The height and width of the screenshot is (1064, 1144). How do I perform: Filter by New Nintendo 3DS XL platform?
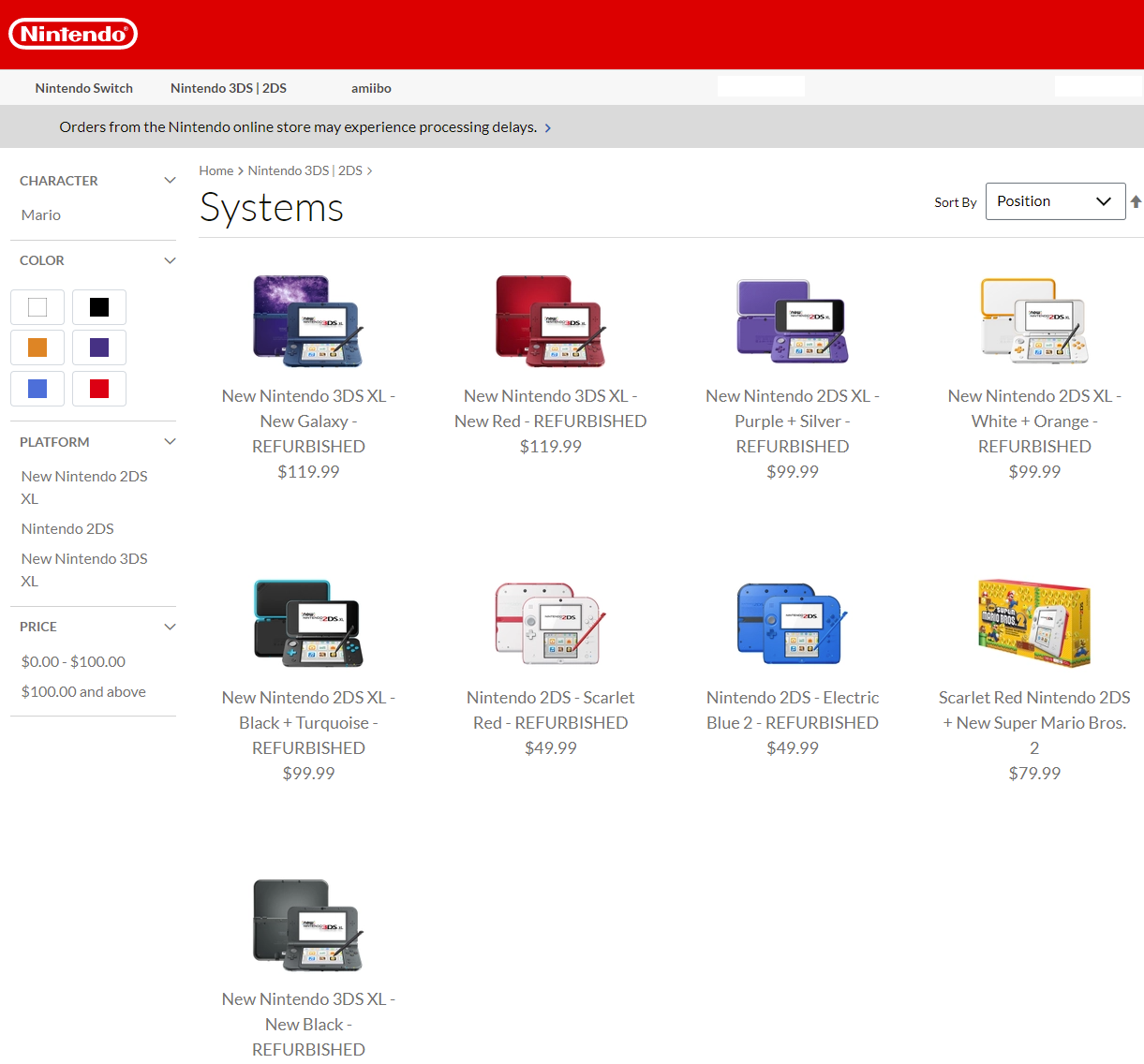pos(84,569)
